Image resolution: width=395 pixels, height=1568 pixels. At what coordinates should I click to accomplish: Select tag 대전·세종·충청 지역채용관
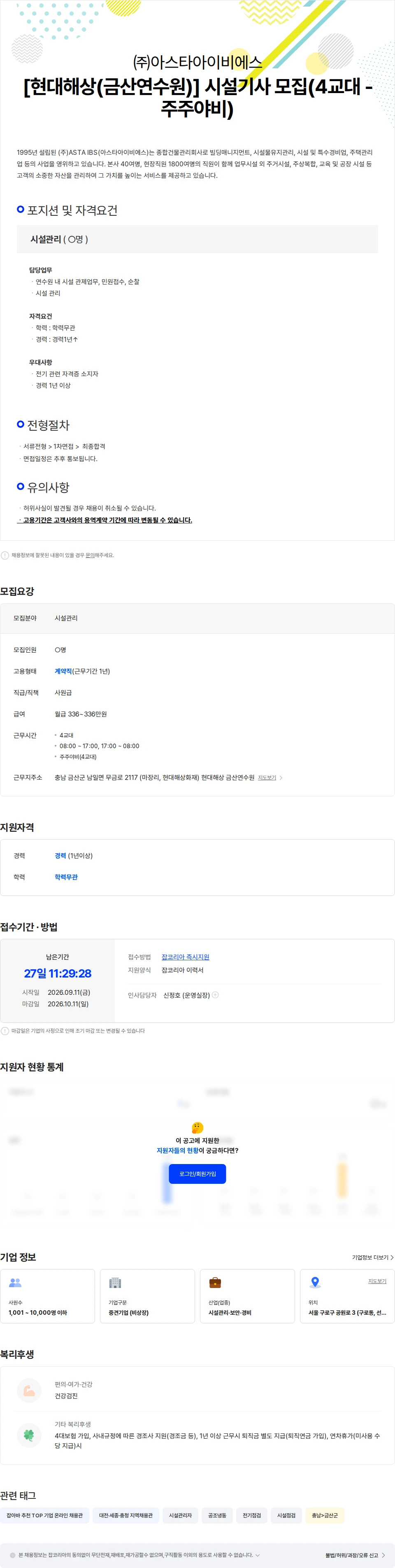(126, 1515)
